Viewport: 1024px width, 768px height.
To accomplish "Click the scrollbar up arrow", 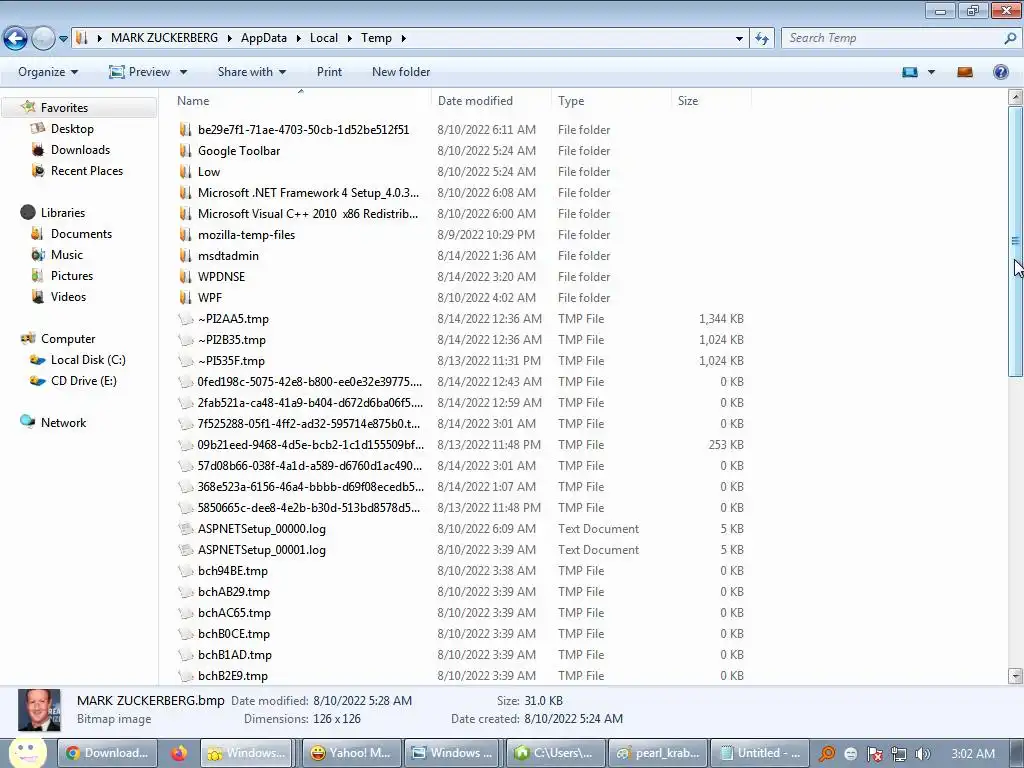I will (1016, 97).
